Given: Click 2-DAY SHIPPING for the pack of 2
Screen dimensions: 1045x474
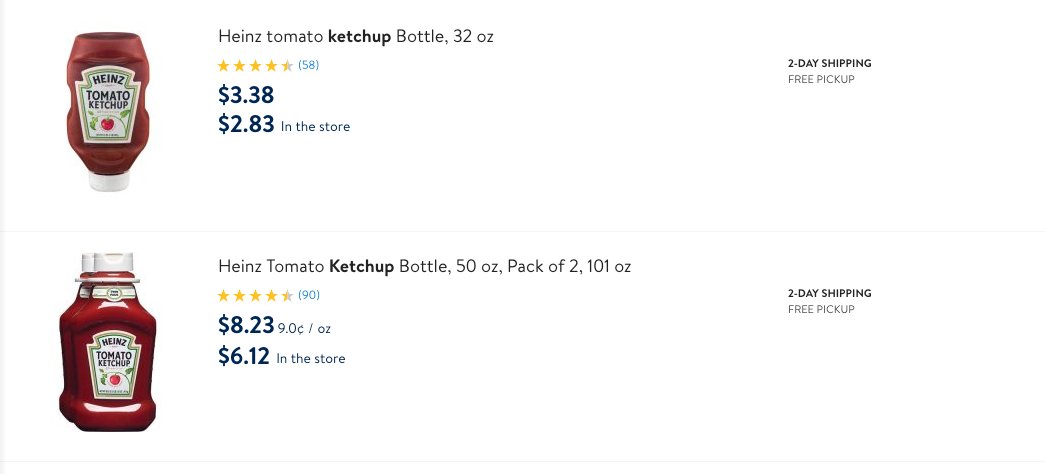Looking at the screenshot, I should tap(829, 293).
